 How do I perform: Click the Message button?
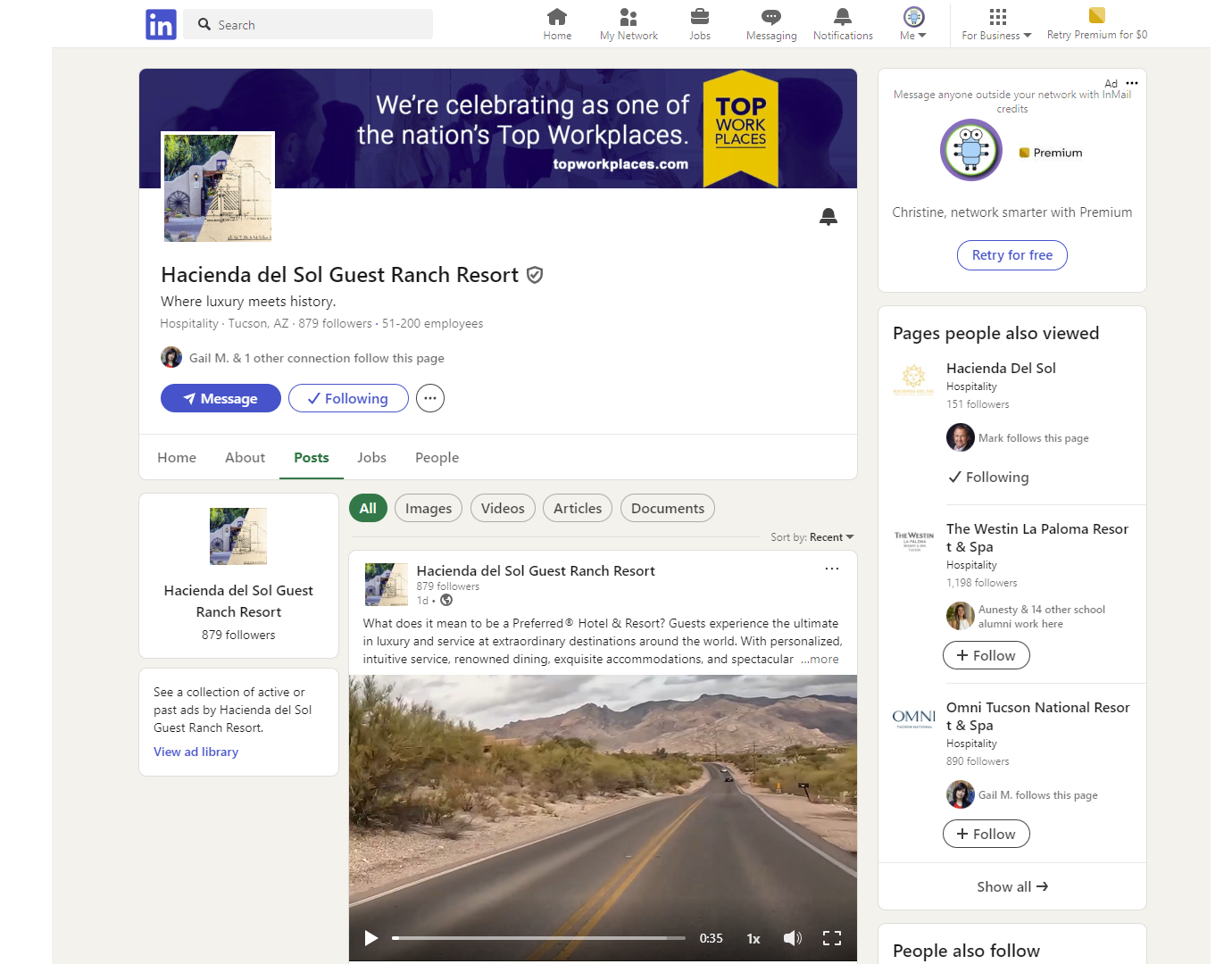221,398
